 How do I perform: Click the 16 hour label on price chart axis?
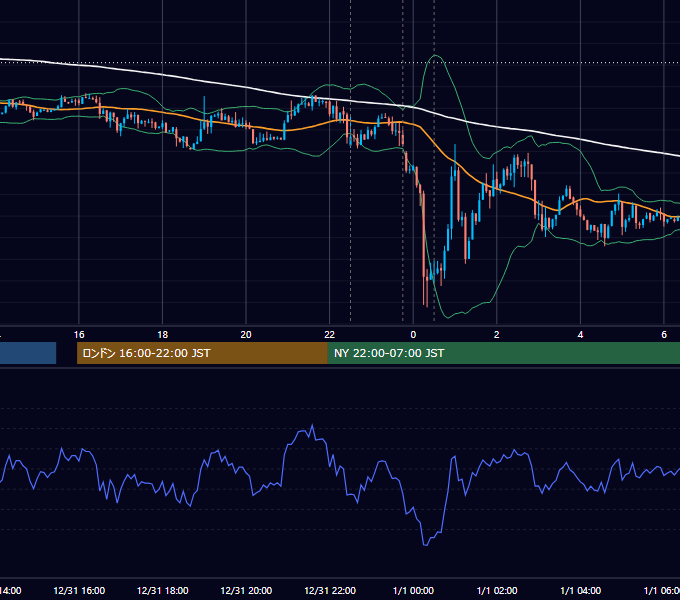click(79, 335)
